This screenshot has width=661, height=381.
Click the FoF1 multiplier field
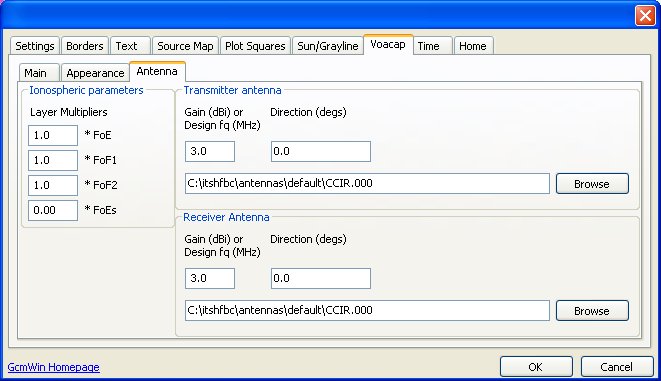point(53,160)
